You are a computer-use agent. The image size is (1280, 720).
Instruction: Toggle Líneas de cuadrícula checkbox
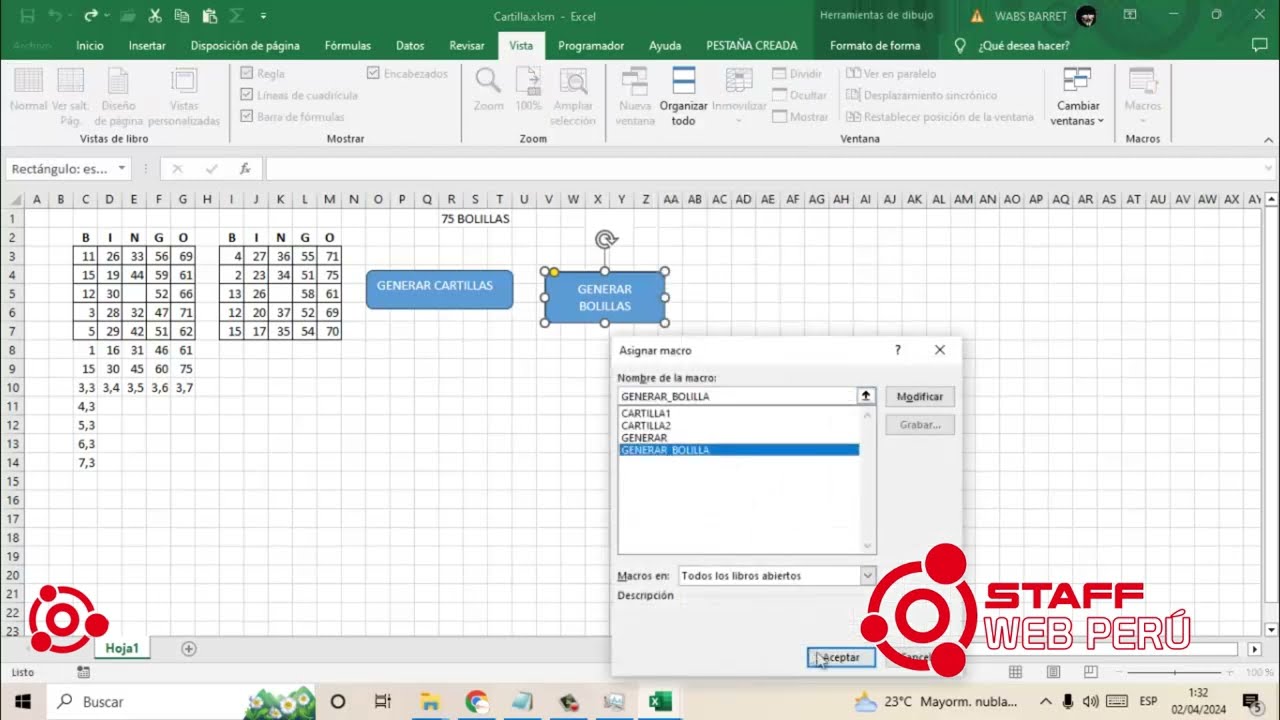pyautogui.click(x=247, y=95)
